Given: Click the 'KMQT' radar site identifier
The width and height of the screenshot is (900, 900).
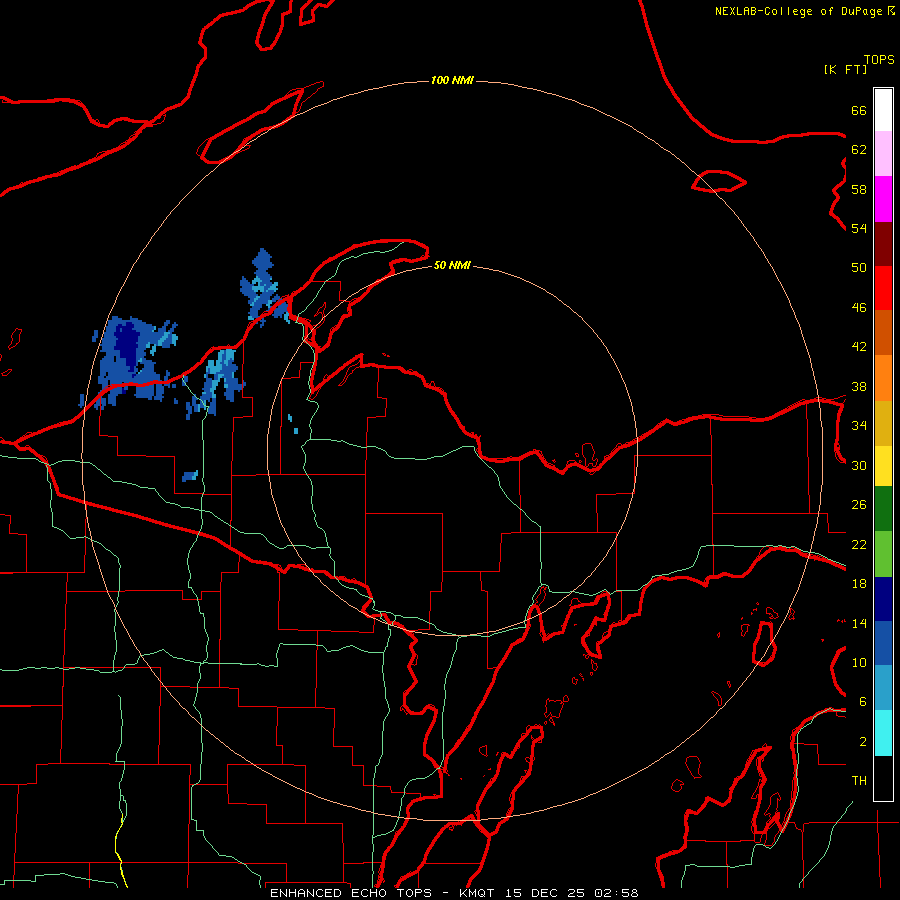Looking at the screenshot, I should click(x=478, y=893).
